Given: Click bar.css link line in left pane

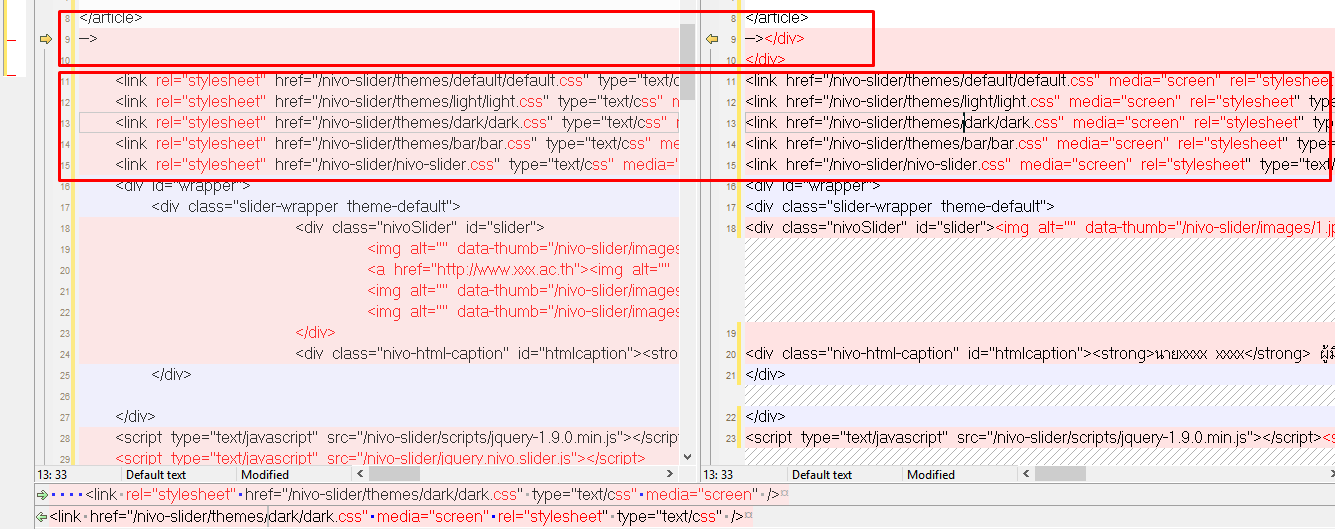Looking at the screenshot, I should pos(397,144).
